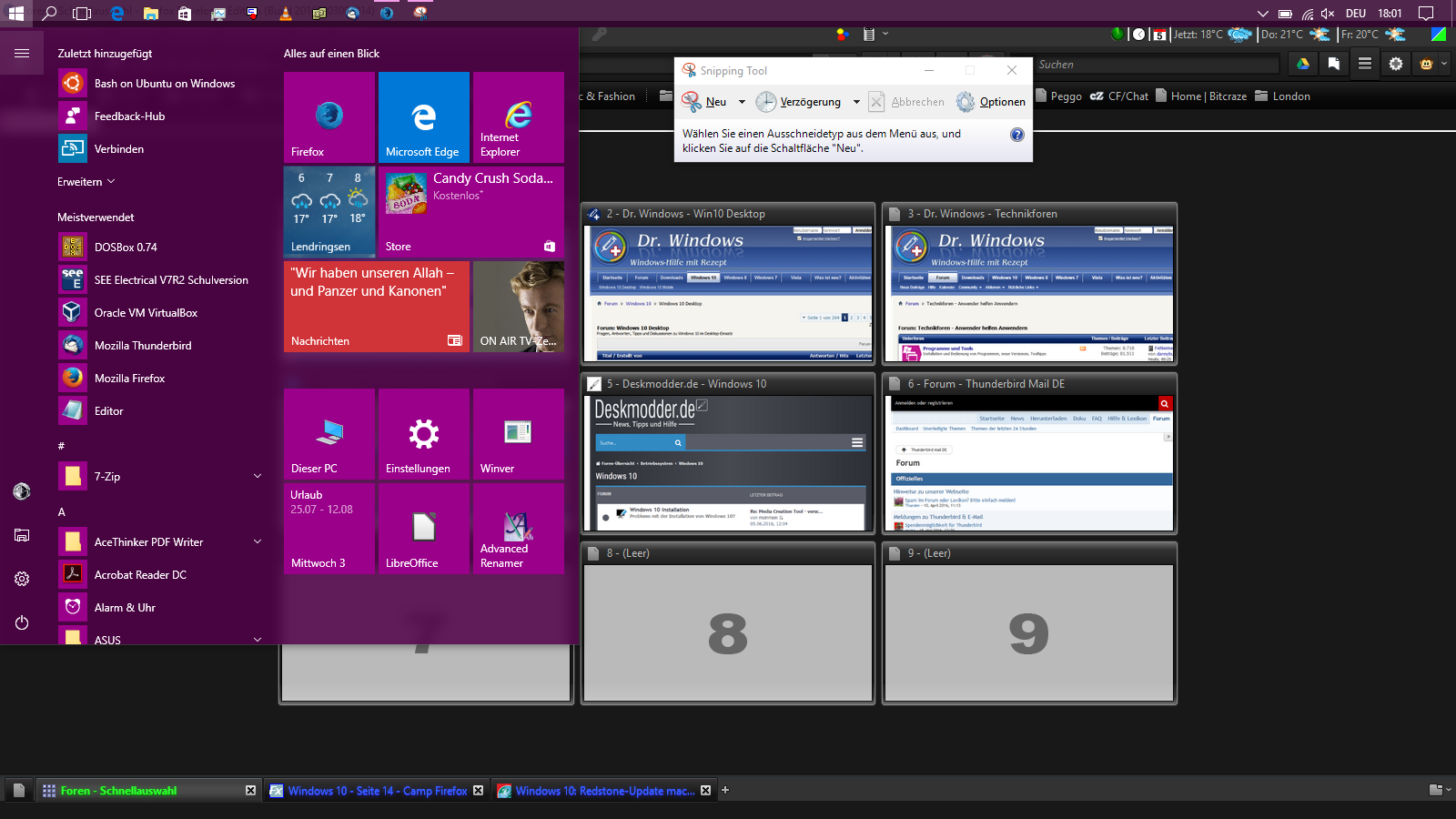Open Snipping Tool Optionen
This screenshot has height=819, width=1456.
coord(991,102)
